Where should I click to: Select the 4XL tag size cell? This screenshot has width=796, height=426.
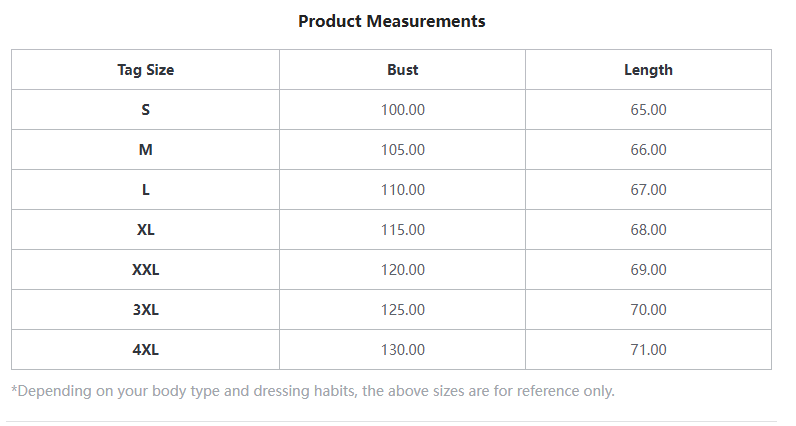pos(146,350)
